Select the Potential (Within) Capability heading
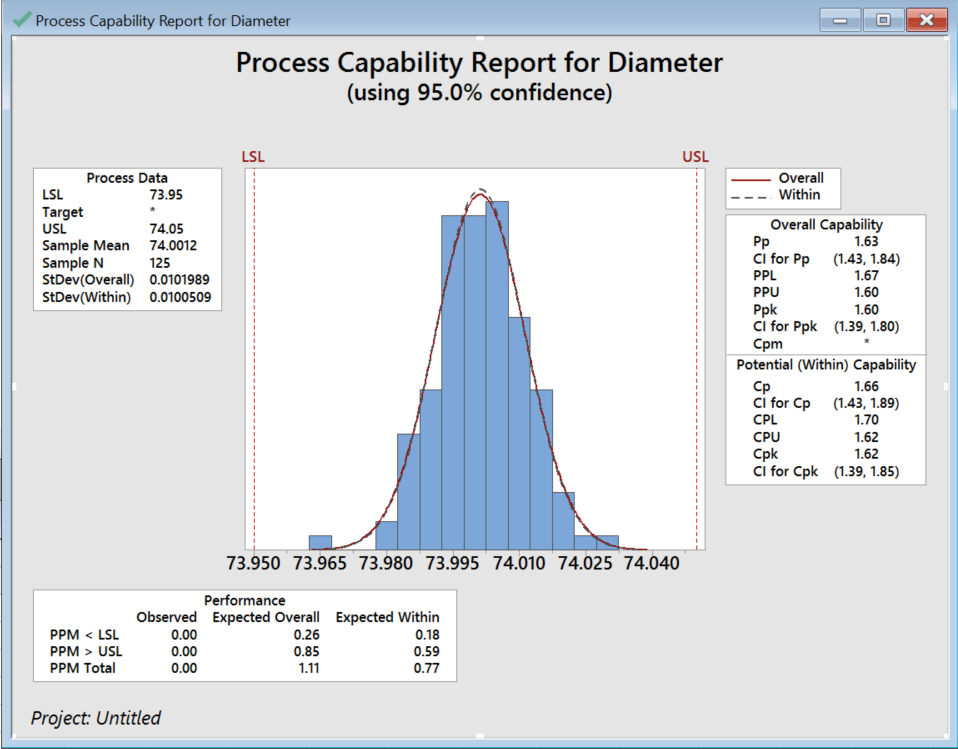This screenshot has height=749, width=958. (826, 365)
